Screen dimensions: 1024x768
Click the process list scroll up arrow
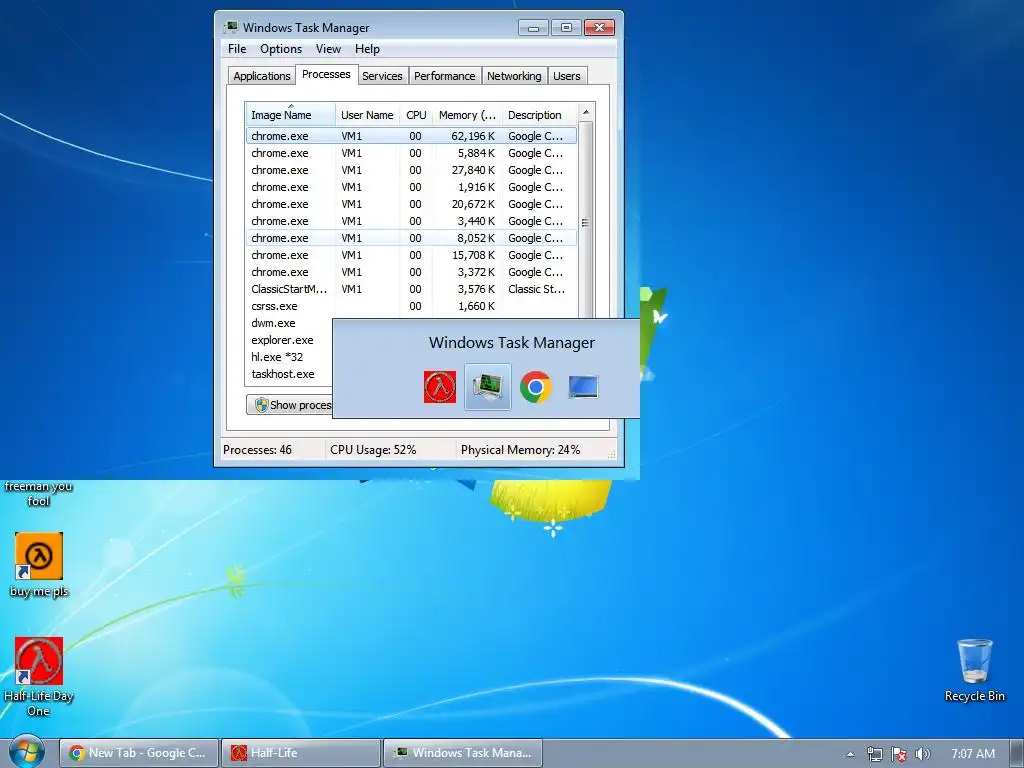[586, 112]
